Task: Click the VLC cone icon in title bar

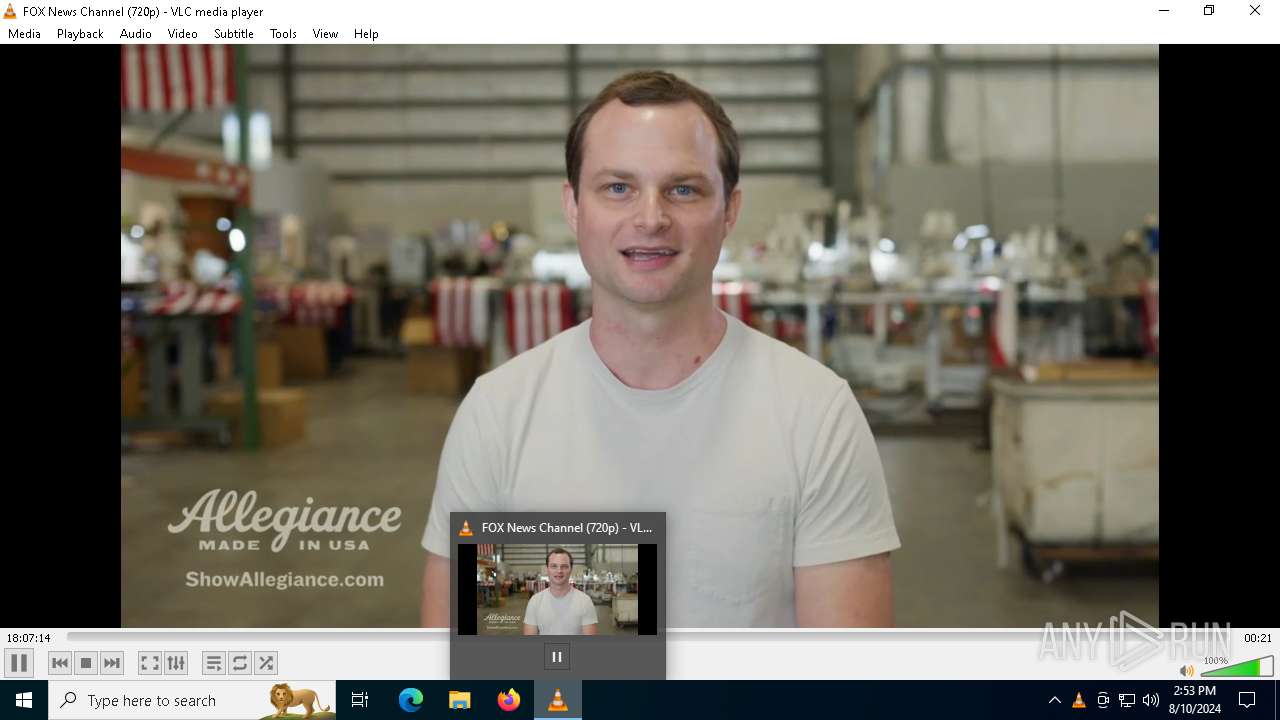Action: 10,11
